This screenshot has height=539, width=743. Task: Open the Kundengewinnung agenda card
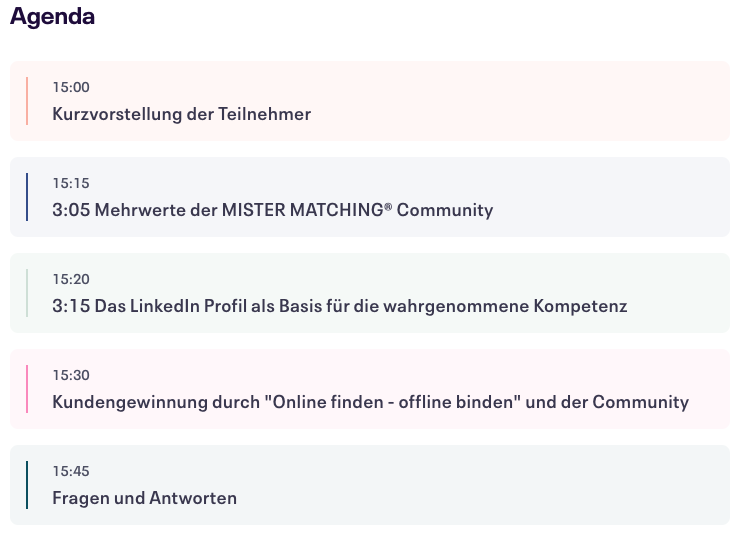click(x=370, y=389)
